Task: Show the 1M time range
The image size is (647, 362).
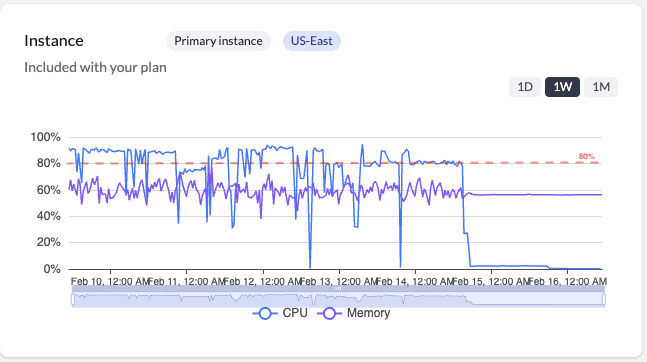Action: (601, 87)
